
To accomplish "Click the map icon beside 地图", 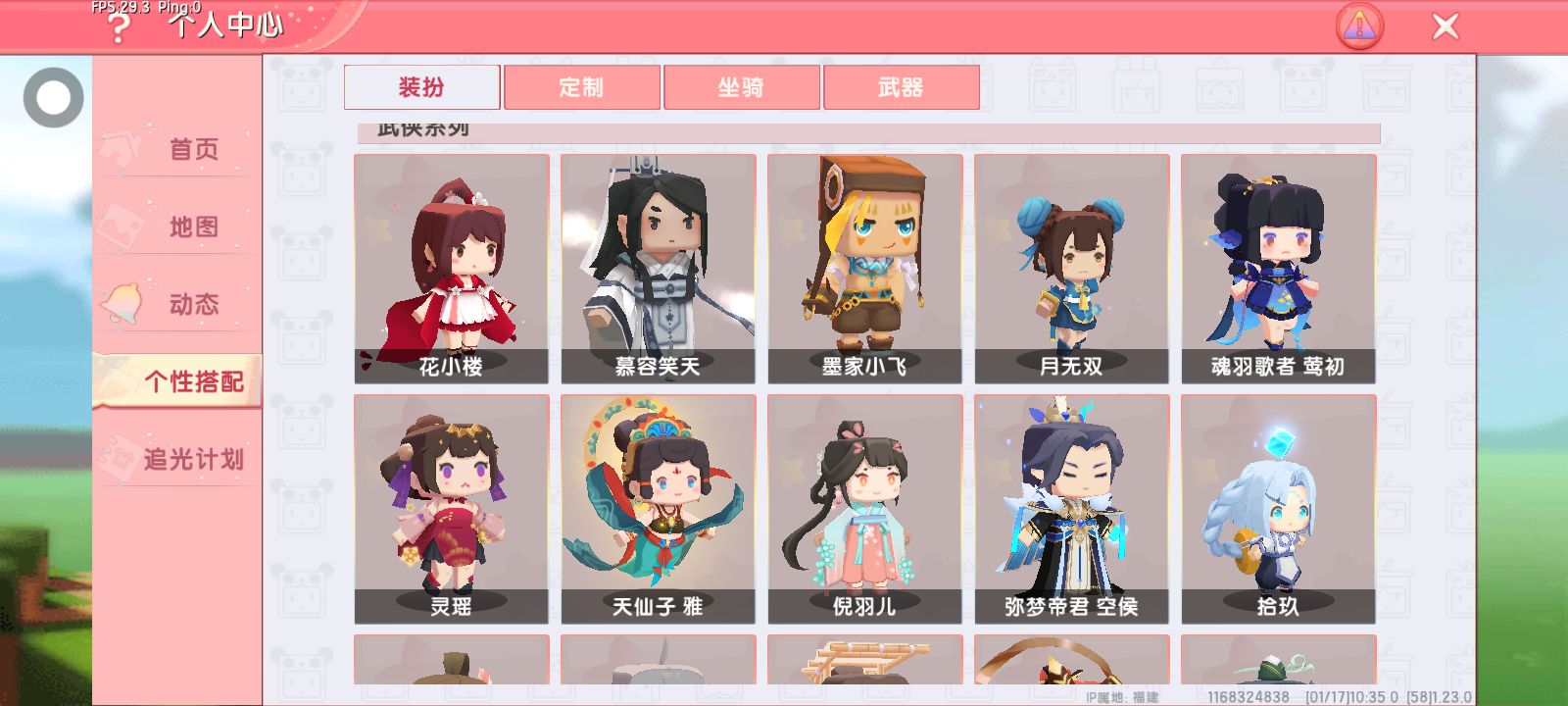I will (x=123, y=227).
